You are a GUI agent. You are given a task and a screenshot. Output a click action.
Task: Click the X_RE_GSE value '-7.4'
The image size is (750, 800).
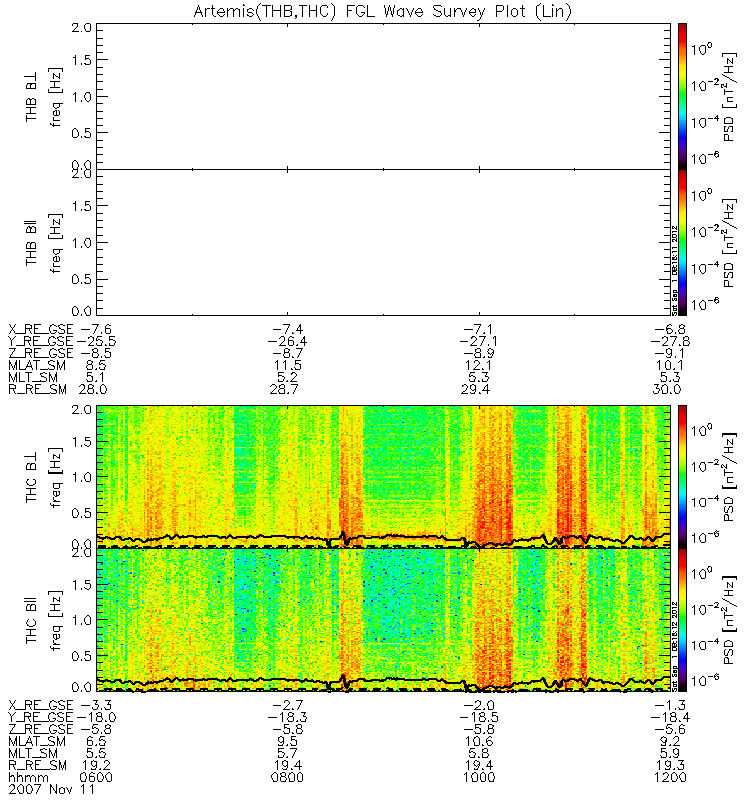tap(287, 329)
